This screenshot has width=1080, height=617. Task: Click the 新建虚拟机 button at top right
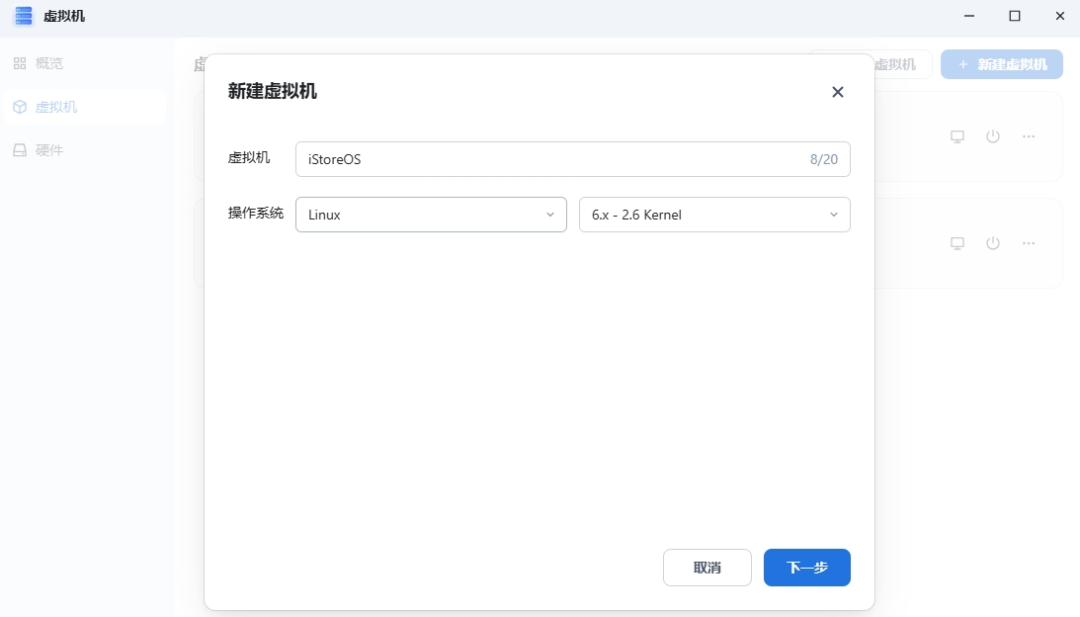click(x=1001, y=64)
